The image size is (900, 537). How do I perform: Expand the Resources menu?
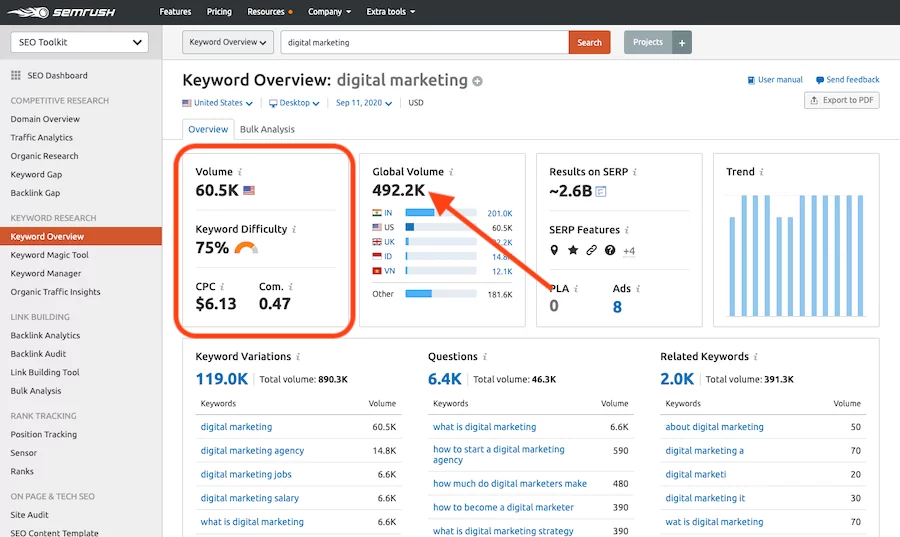[270, 11]
